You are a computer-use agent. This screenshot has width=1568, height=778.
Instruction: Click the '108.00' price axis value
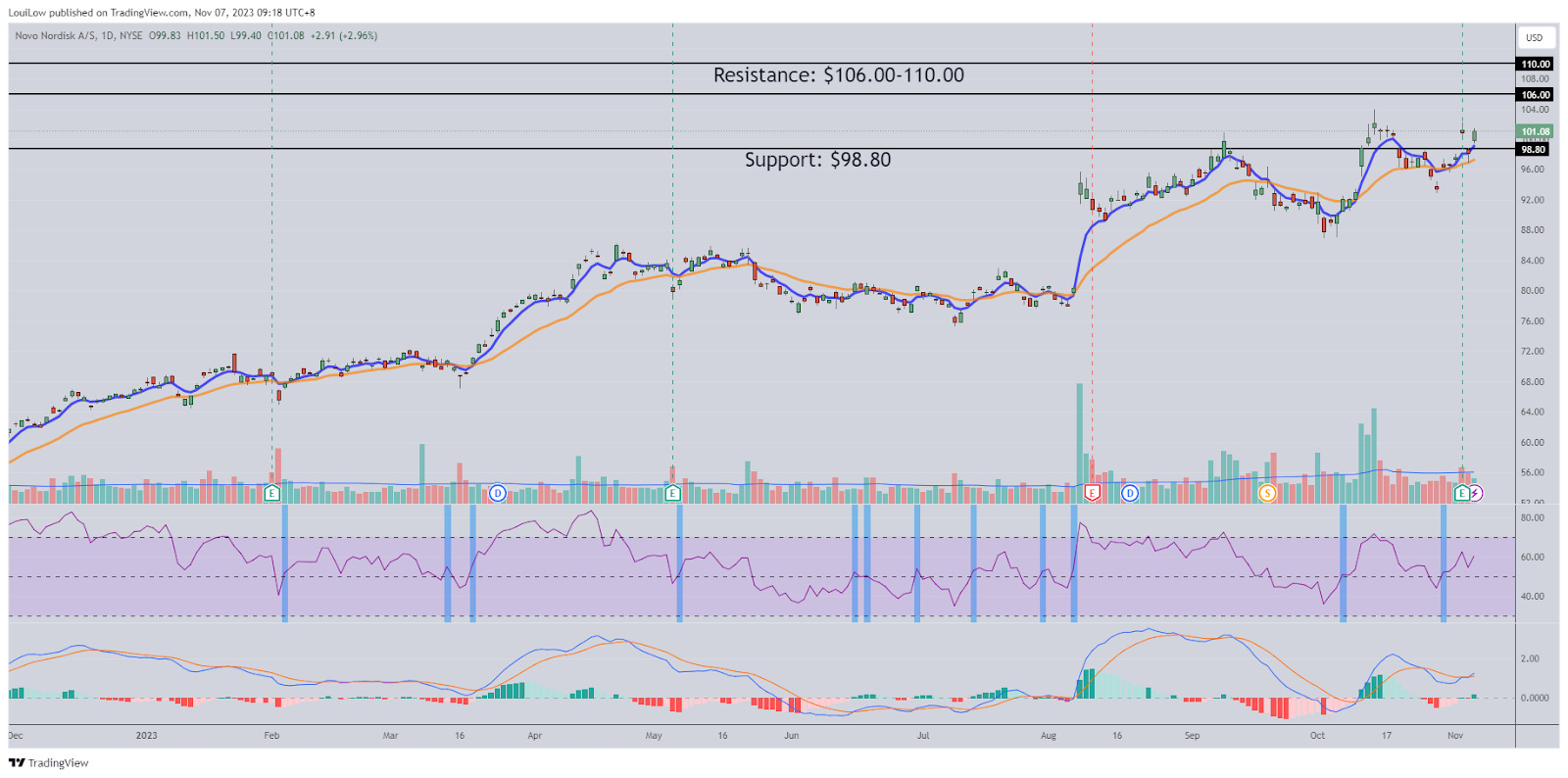1535,79
